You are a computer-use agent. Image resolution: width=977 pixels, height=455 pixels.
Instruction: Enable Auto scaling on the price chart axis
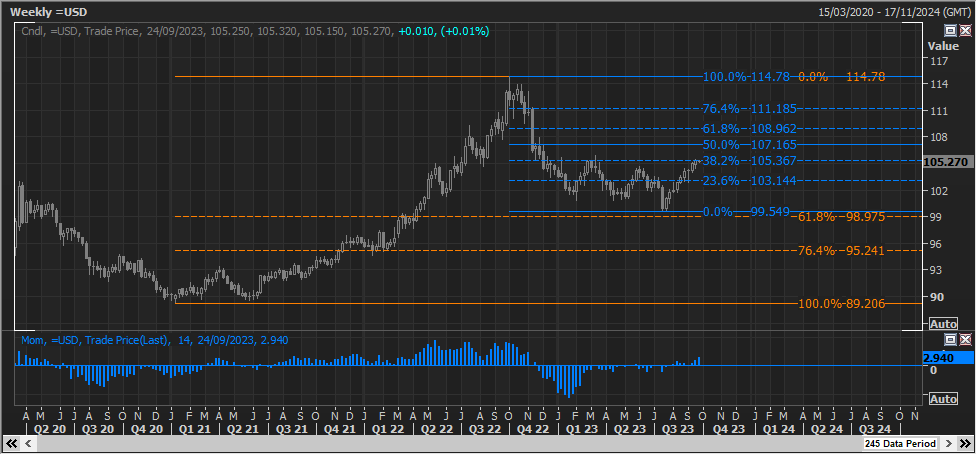coord(942,324)
